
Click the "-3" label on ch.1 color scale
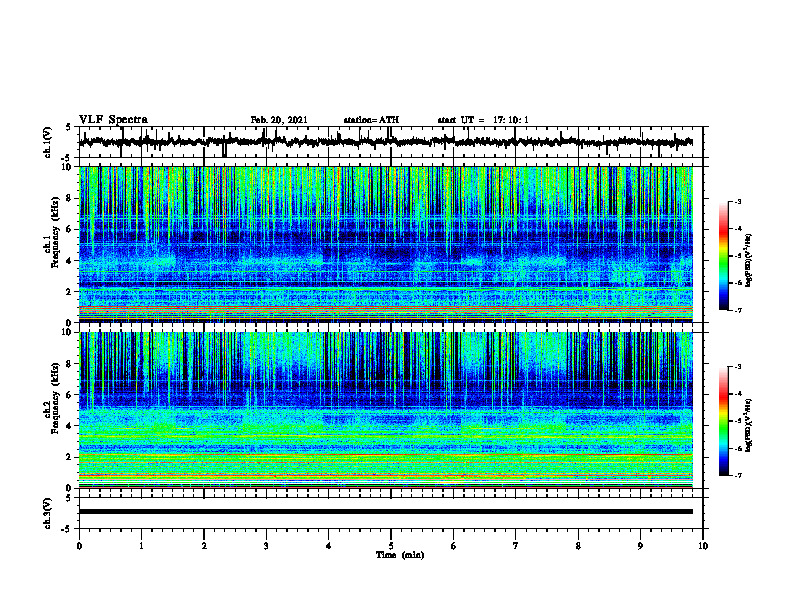point(738,201)
